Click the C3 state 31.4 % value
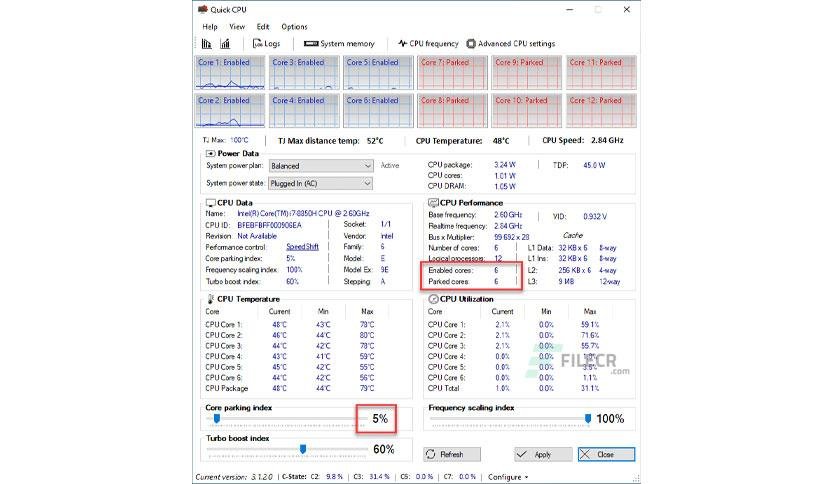Screen dimensions: 836x484 point(379,477)
